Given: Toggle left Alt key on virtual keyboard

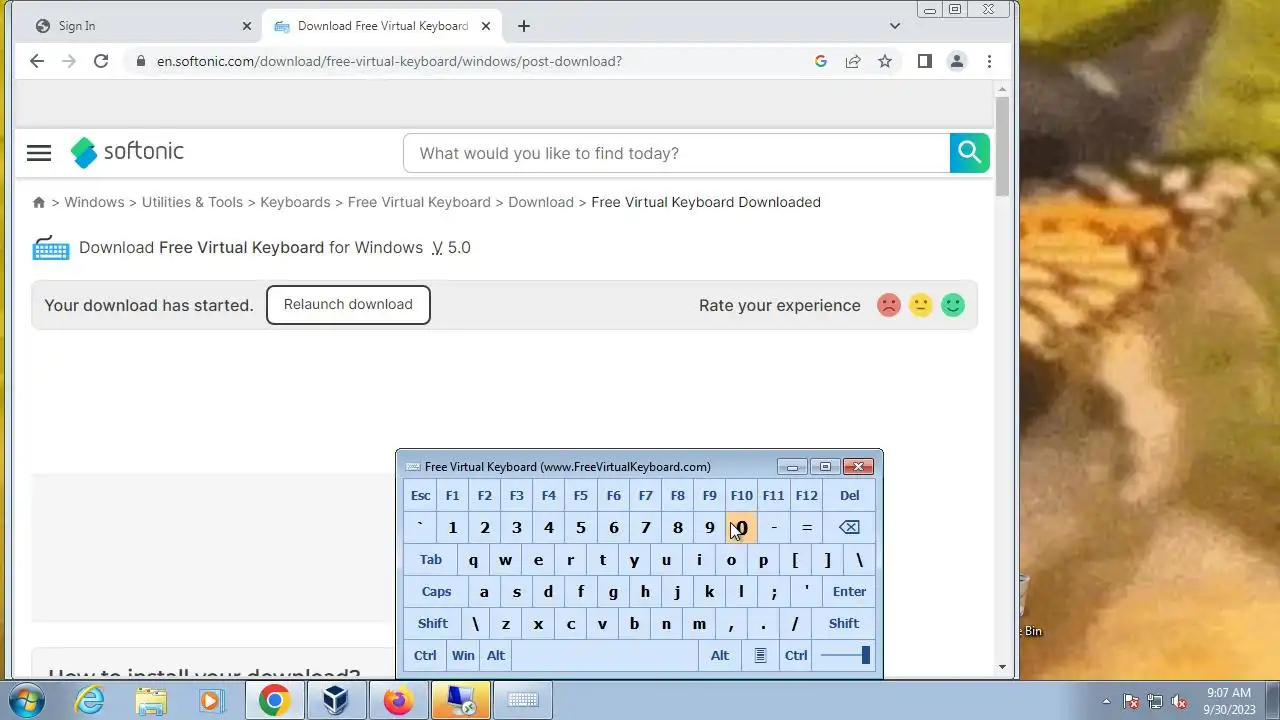Looking at the screenshot, I should 496,656.
